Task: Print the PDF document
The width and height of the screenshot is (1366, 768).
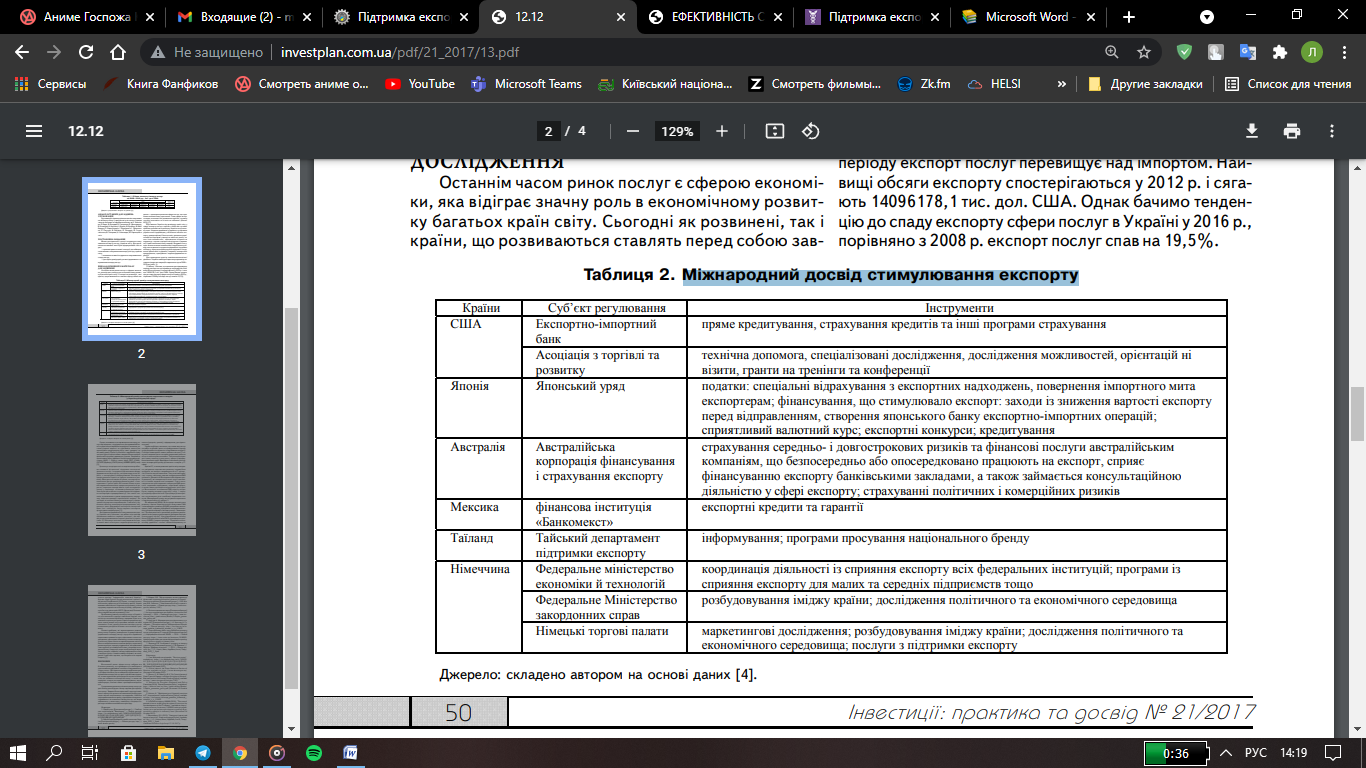Action: [1292, 131]
